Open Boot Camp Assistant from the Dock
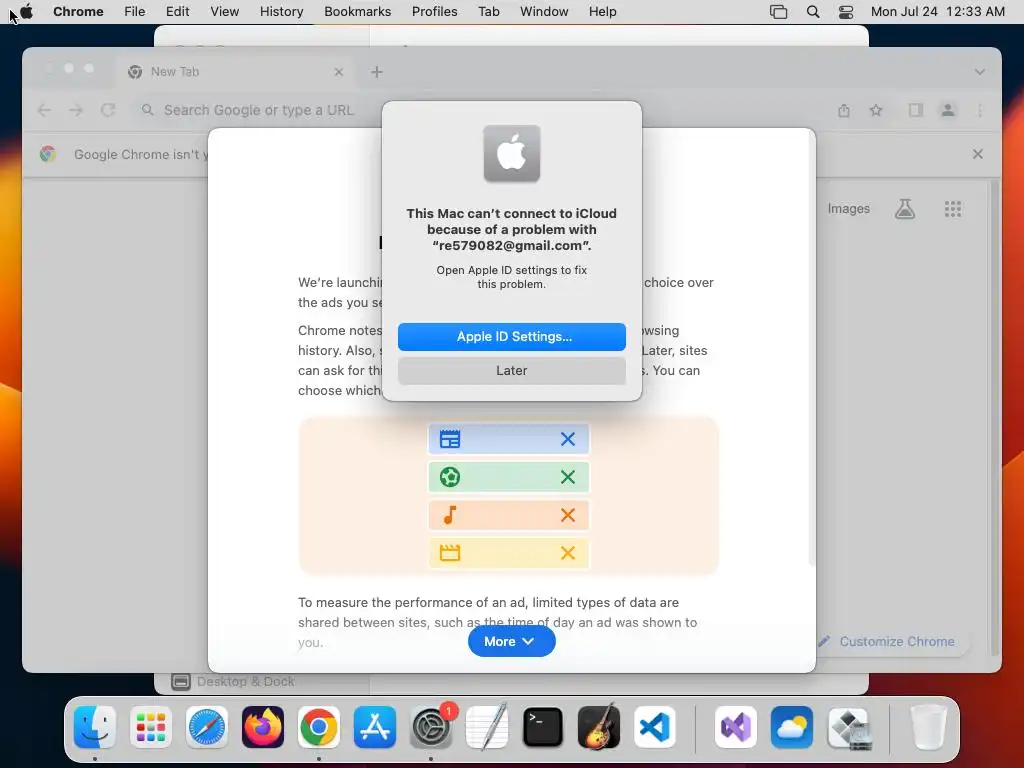The height and width of the screenshot is (768, 1024). (848, 726)
